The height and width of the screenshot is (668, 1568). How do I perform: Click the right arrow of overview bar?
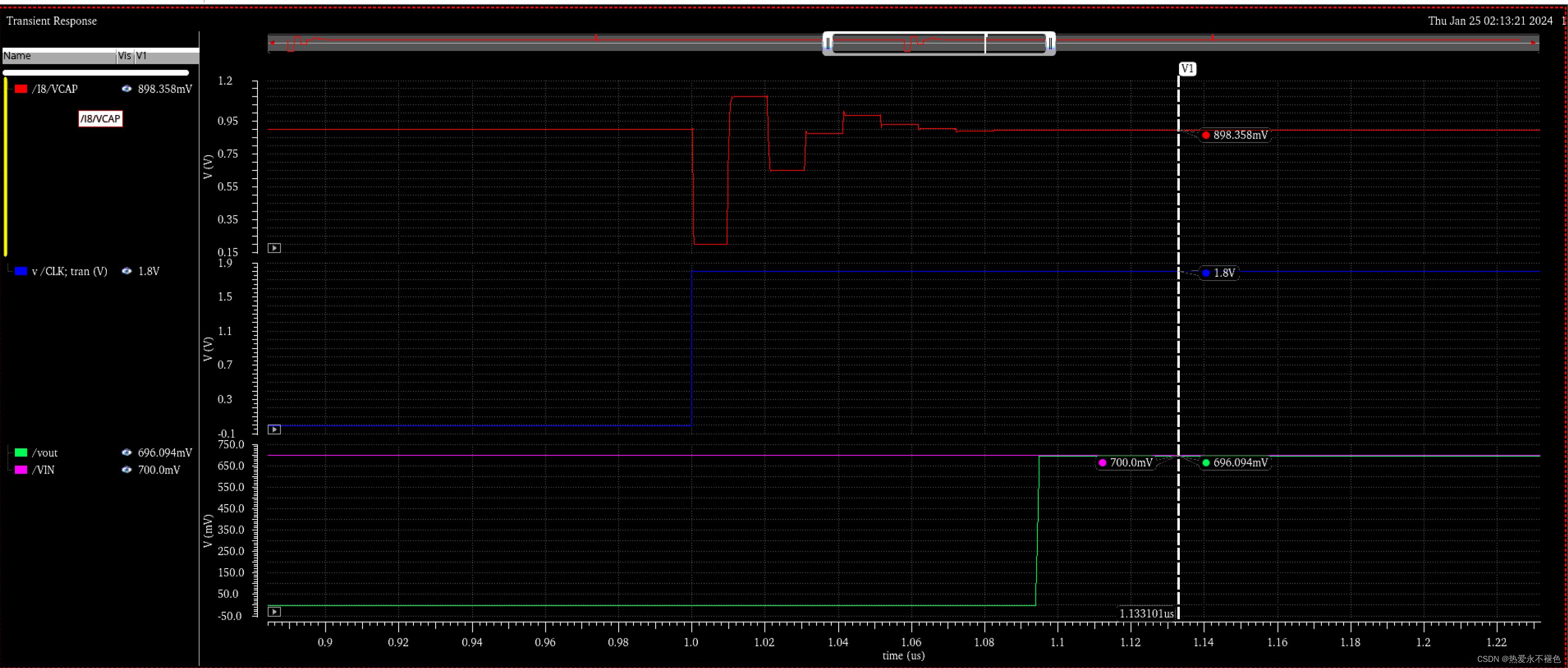coord(1533,43)
